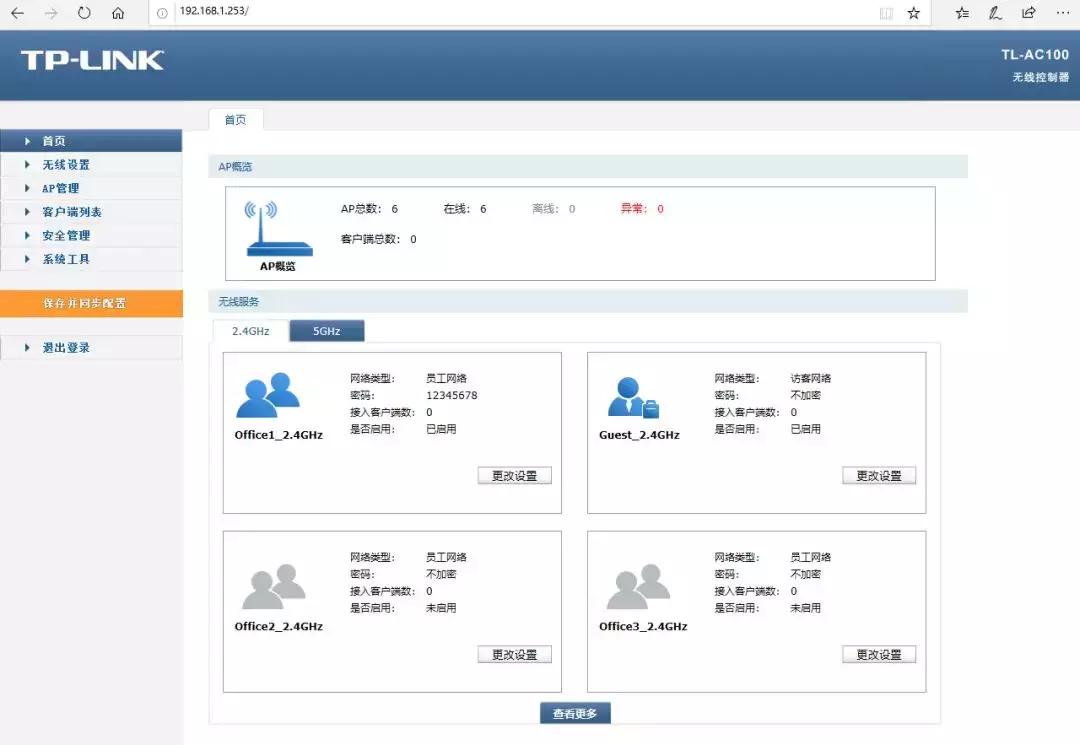This screenshot has height=745, width=1080.
Task: Click the Guest_2.4GHz network name
Action: coord(639,435)
